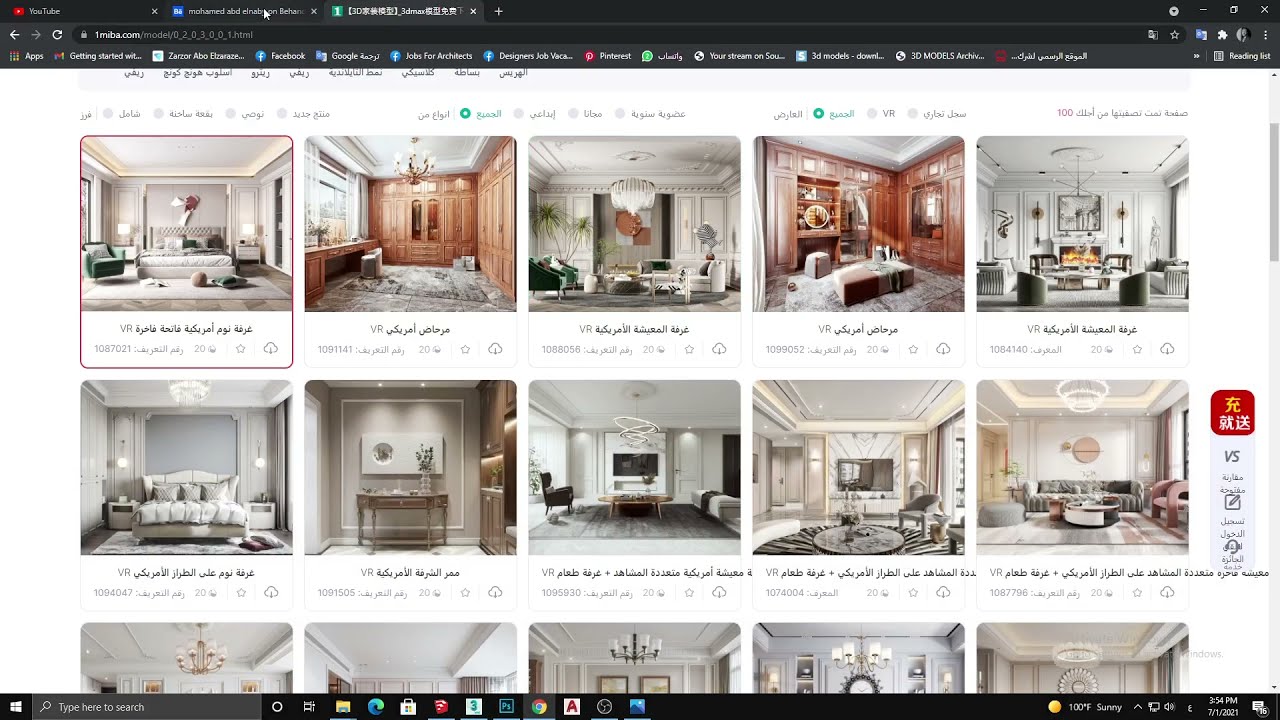Favorite the model with ID 1095930
The width and height of the screenshot is (1280, 720).
pos(689,593)
